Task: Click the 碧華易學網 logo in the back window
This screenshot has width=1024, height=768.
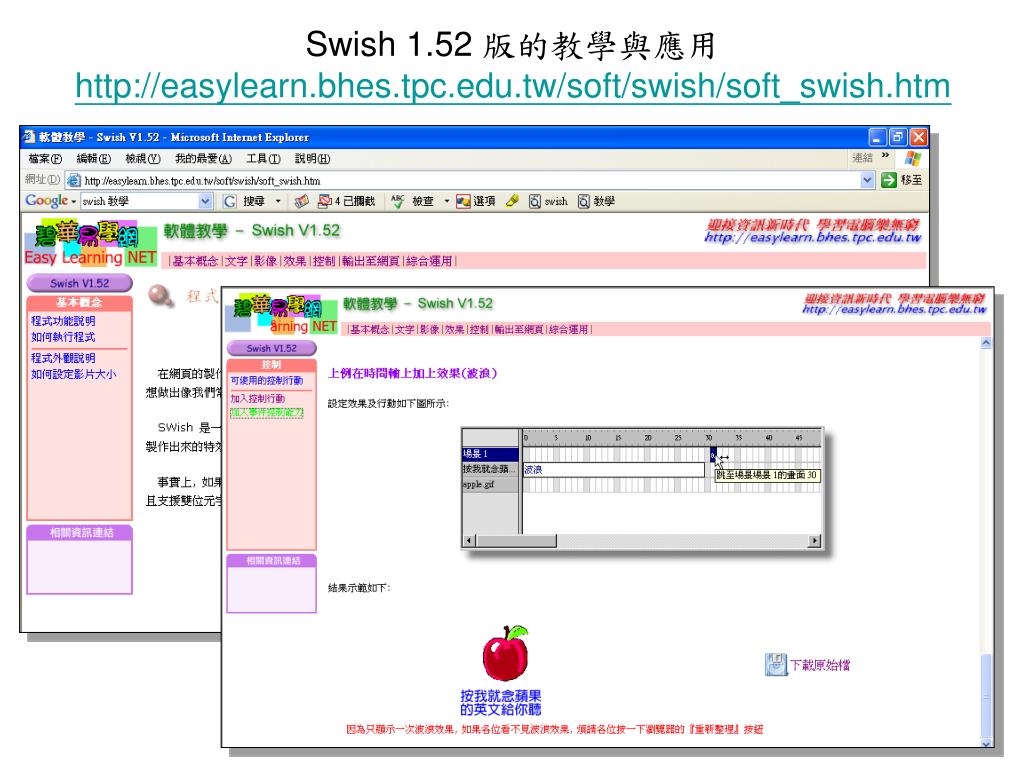Action: pos(90,242)
